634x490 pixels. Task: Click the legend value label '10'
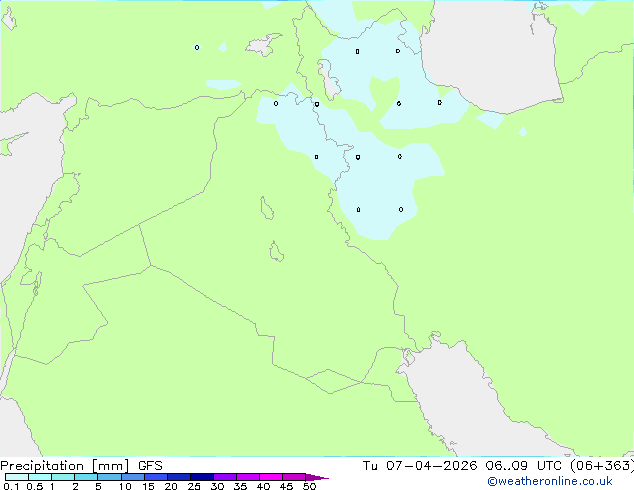click(125, 486)
